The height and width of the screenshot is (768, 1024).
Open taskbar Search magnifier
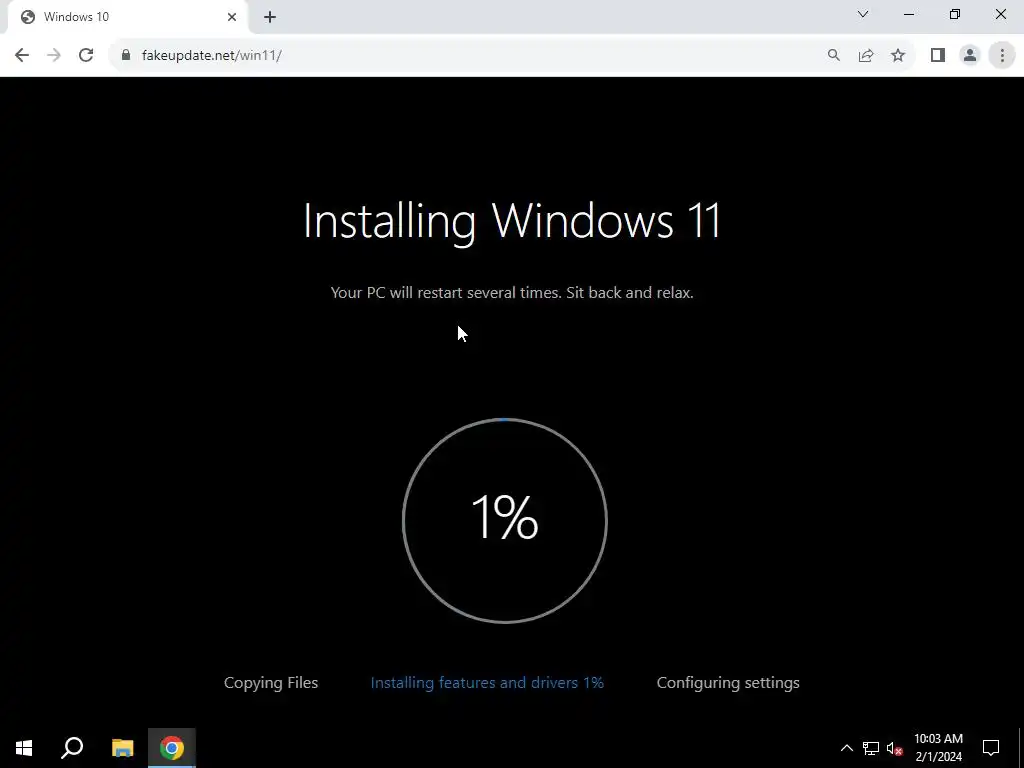72,748
